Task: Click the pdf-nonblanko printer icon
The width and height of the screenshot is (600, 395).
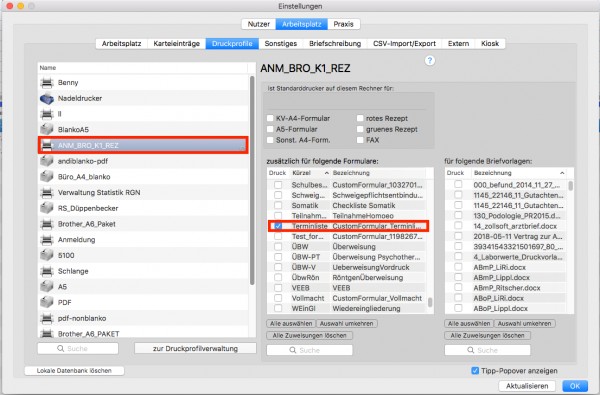Action: point(47,318)
